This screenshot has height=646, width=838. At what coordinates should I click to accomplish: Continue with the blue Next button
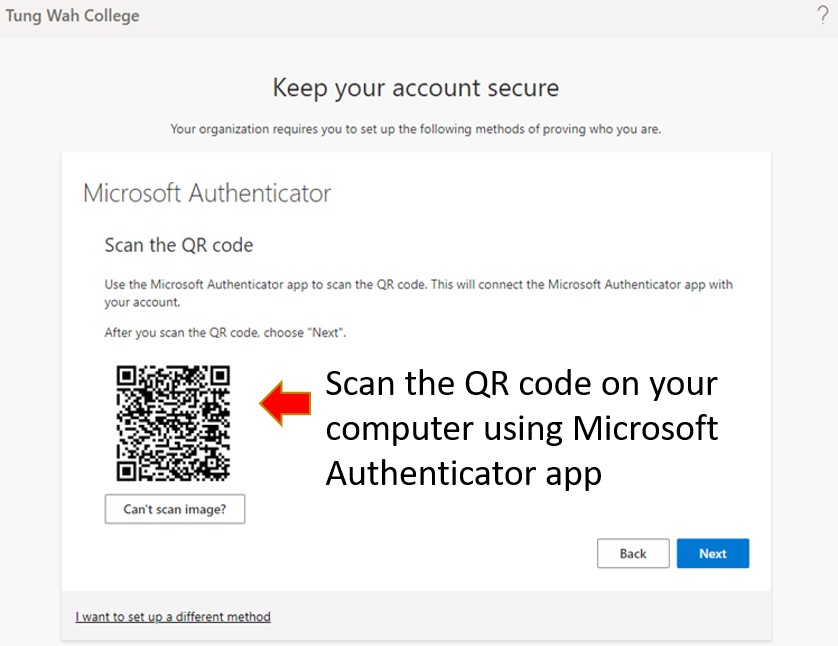[x=712, y=554]
